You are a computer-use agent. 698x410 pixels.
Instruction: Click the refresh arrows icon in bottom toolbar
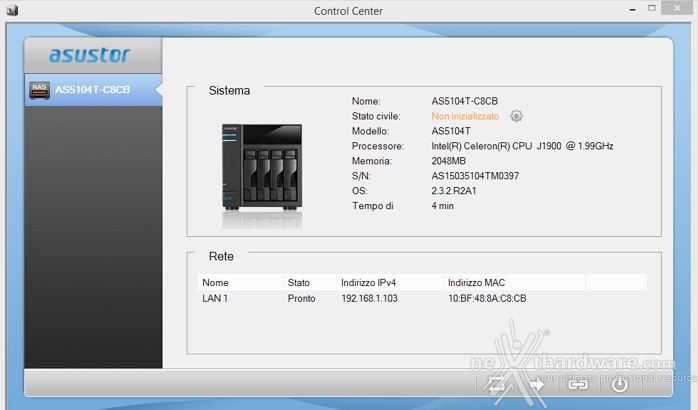pyautogui.click(x=496, y=384)
